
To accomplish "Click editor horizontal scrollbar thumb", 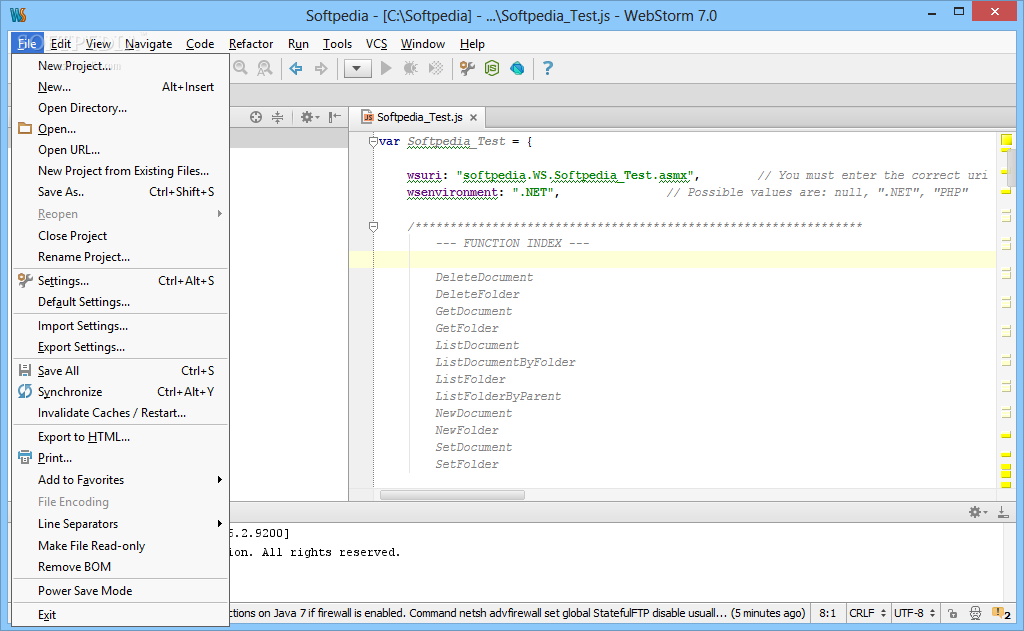I will tap(452, 495).
